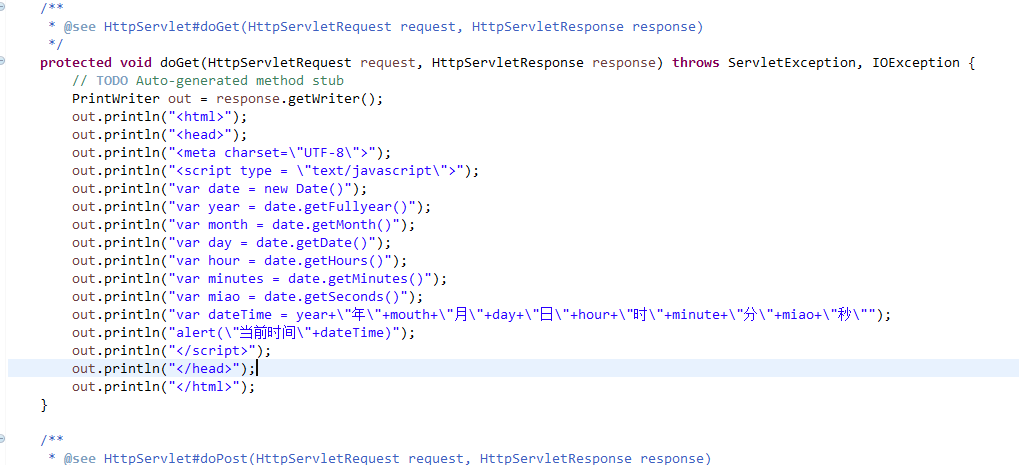The width and height of the screenshot is (1019, 465).
Task: Click 'IOException' in the throws clause
Action: [916, 63]
